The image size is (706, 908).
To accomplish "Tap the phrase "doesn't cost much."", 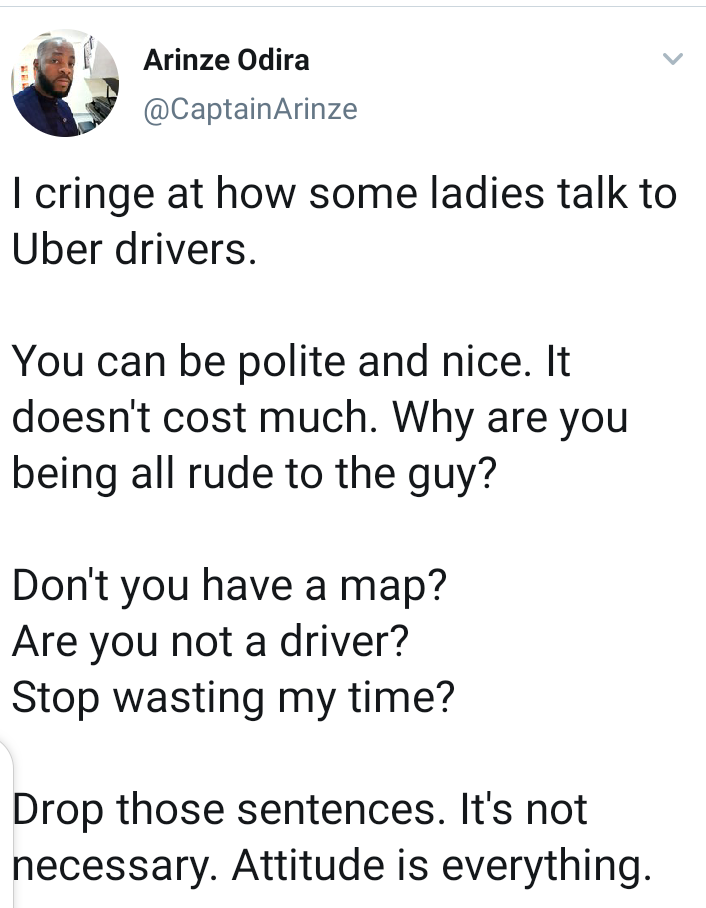I will [195, 417].
